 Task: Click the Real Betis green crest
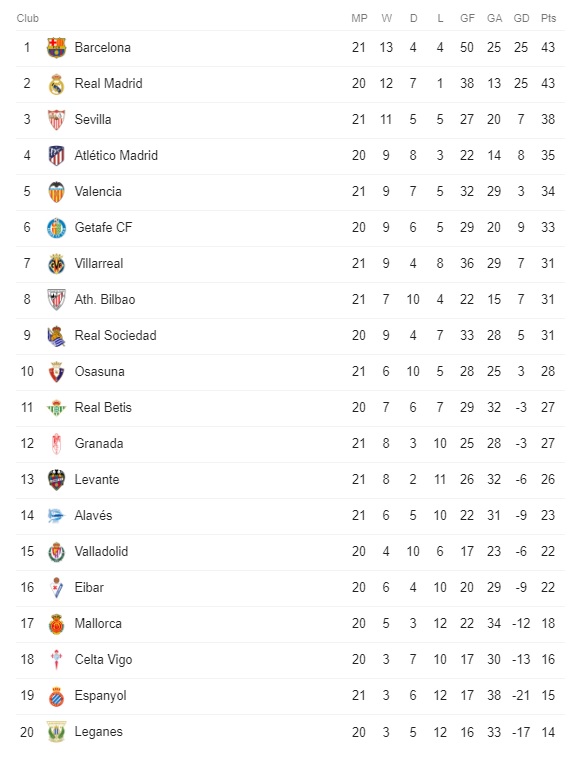pyautogui.click(x=56, y=408)
